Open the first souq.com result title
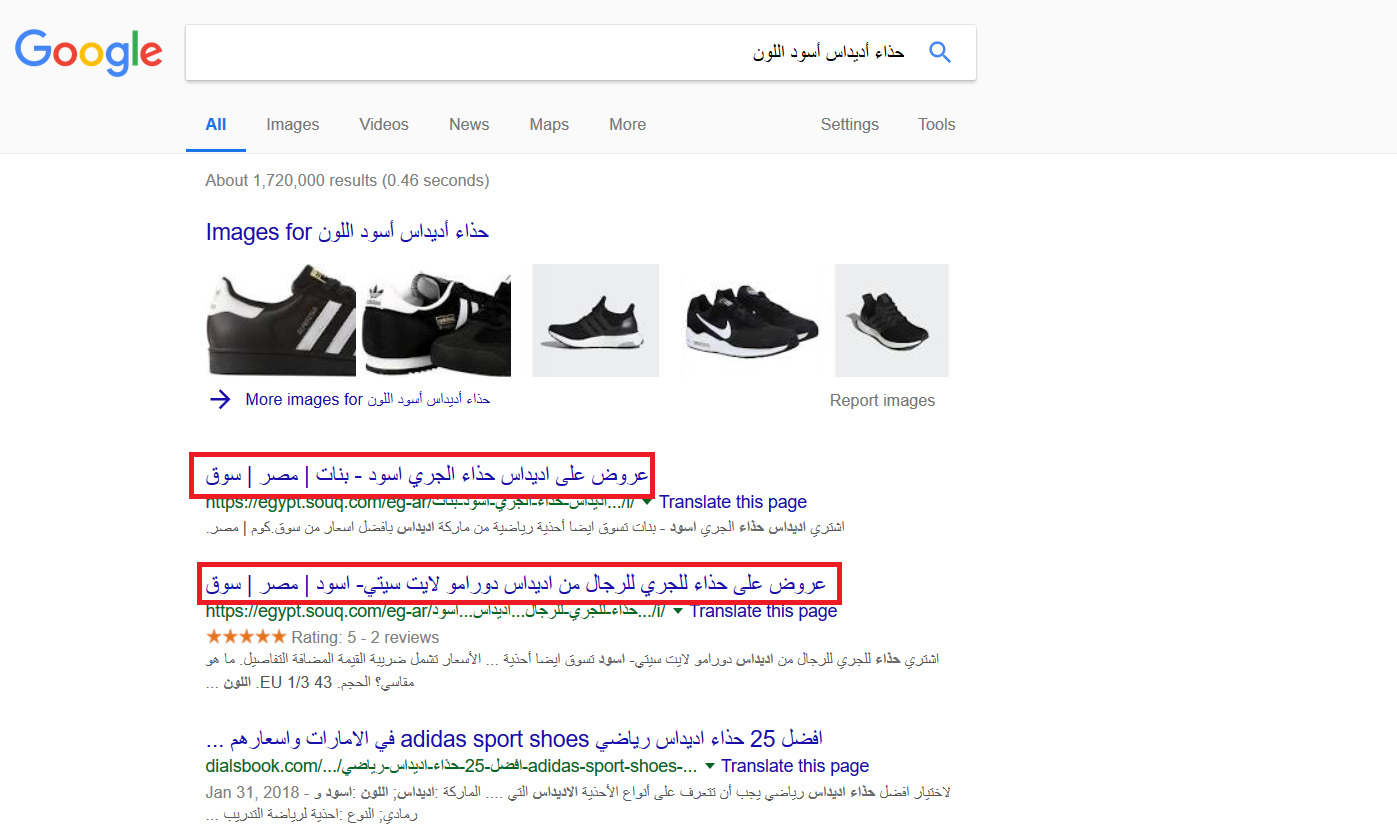Image resolution: width=1397 pixels, height=839 pixels. (427, 475)
